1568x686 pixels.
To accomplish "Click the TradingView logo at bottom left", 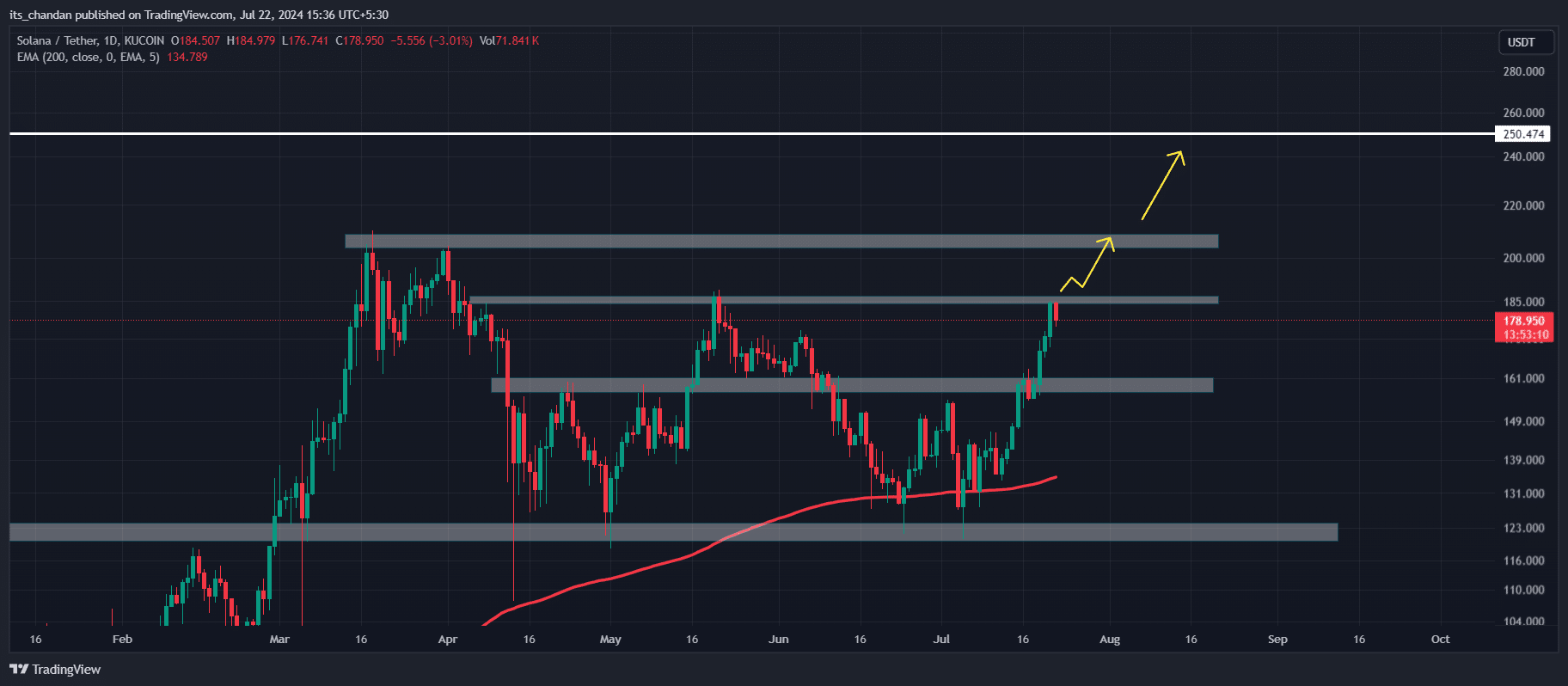I will coord(55,669).
